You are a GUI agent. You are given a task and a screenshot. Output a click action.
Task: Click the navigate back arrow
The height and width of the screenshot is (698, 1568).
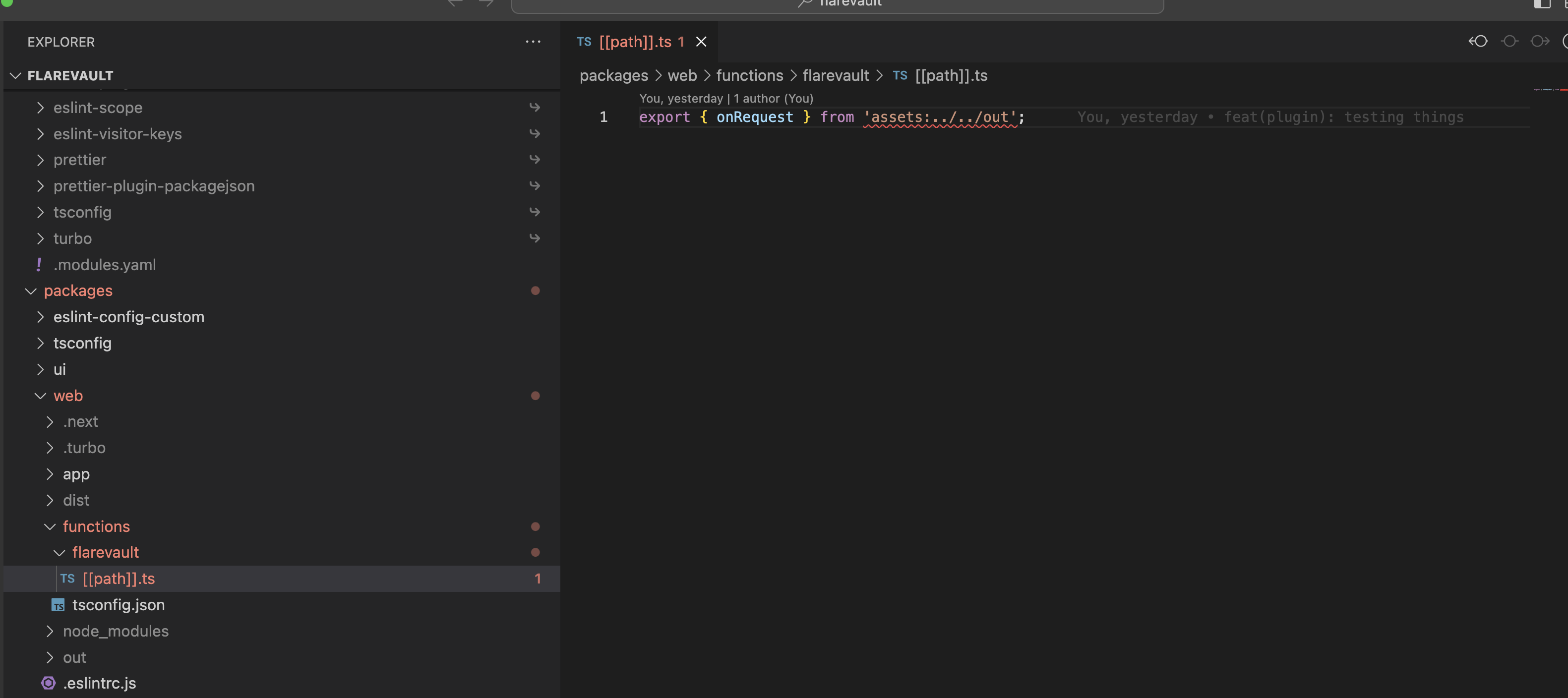point(454,3)
